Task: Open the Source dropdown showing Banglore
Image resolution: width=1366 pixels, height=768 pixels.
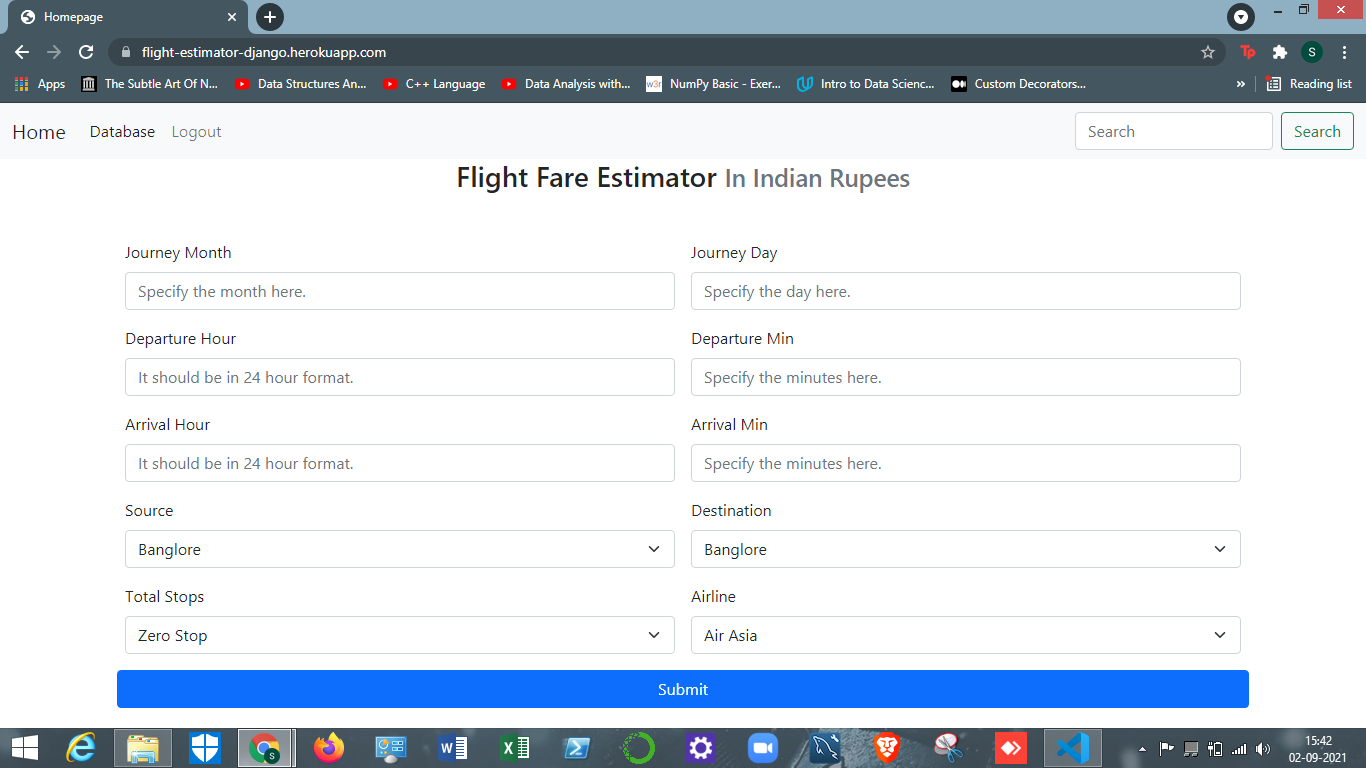Action: coord(400,549)
